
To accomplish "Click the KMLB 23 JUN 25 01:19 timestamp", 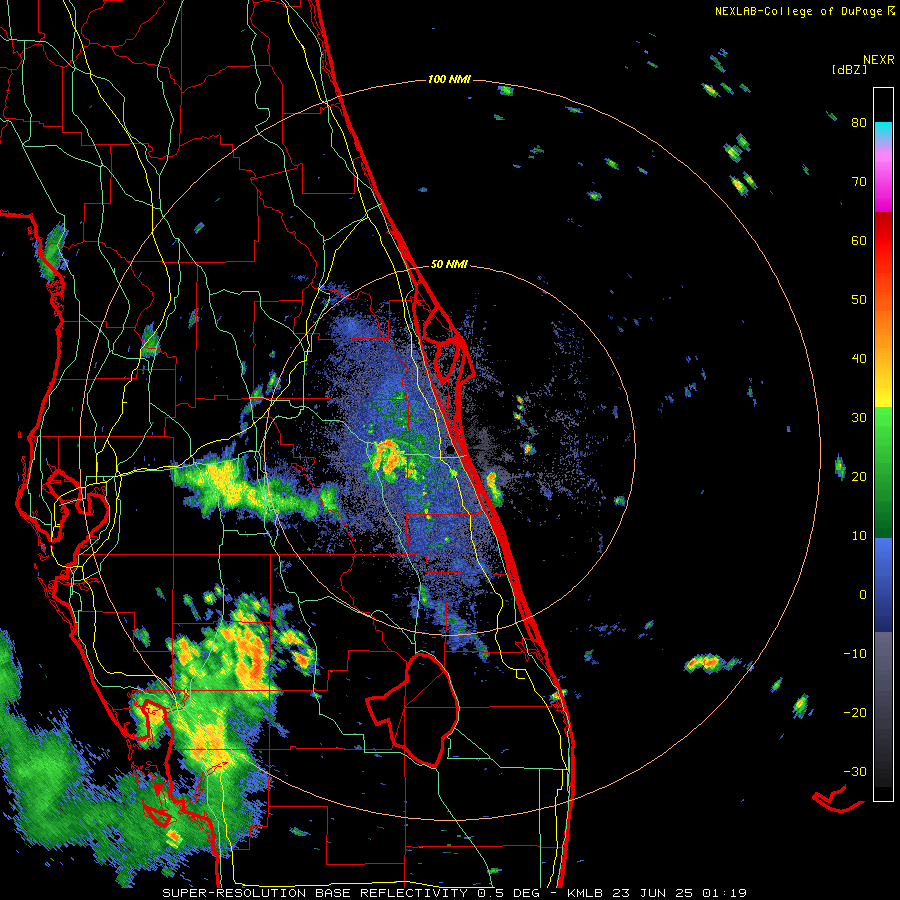I will 657,893.
